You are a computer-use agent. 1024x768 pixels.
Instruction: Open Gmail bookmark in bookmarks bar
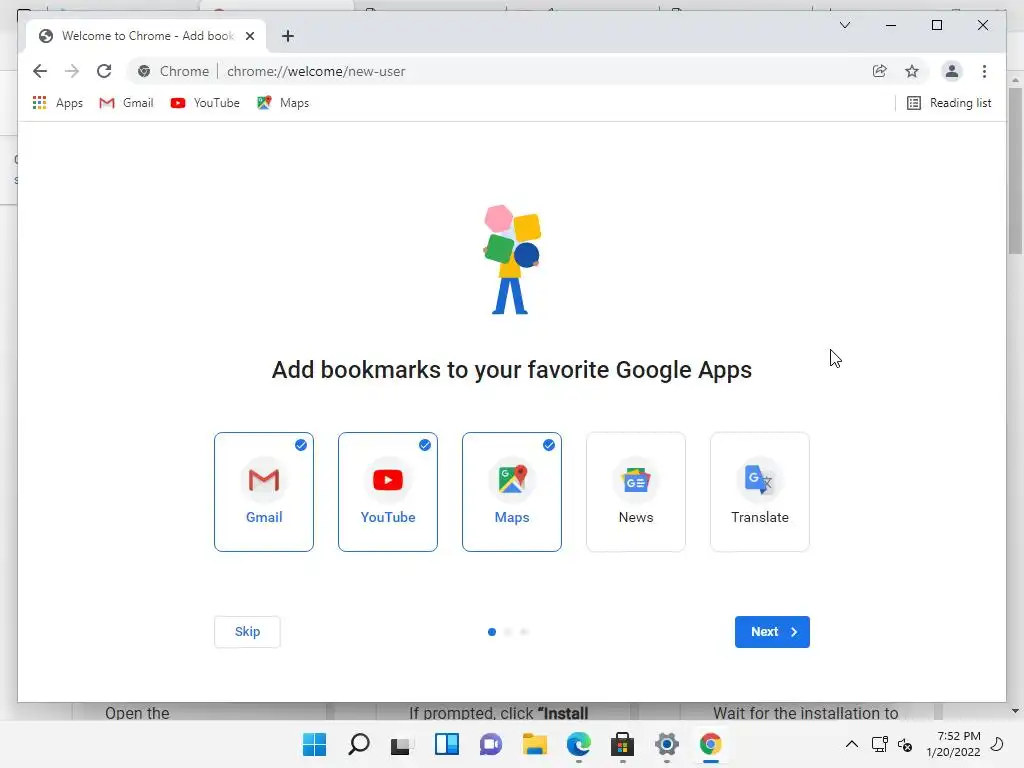point(126,103)
